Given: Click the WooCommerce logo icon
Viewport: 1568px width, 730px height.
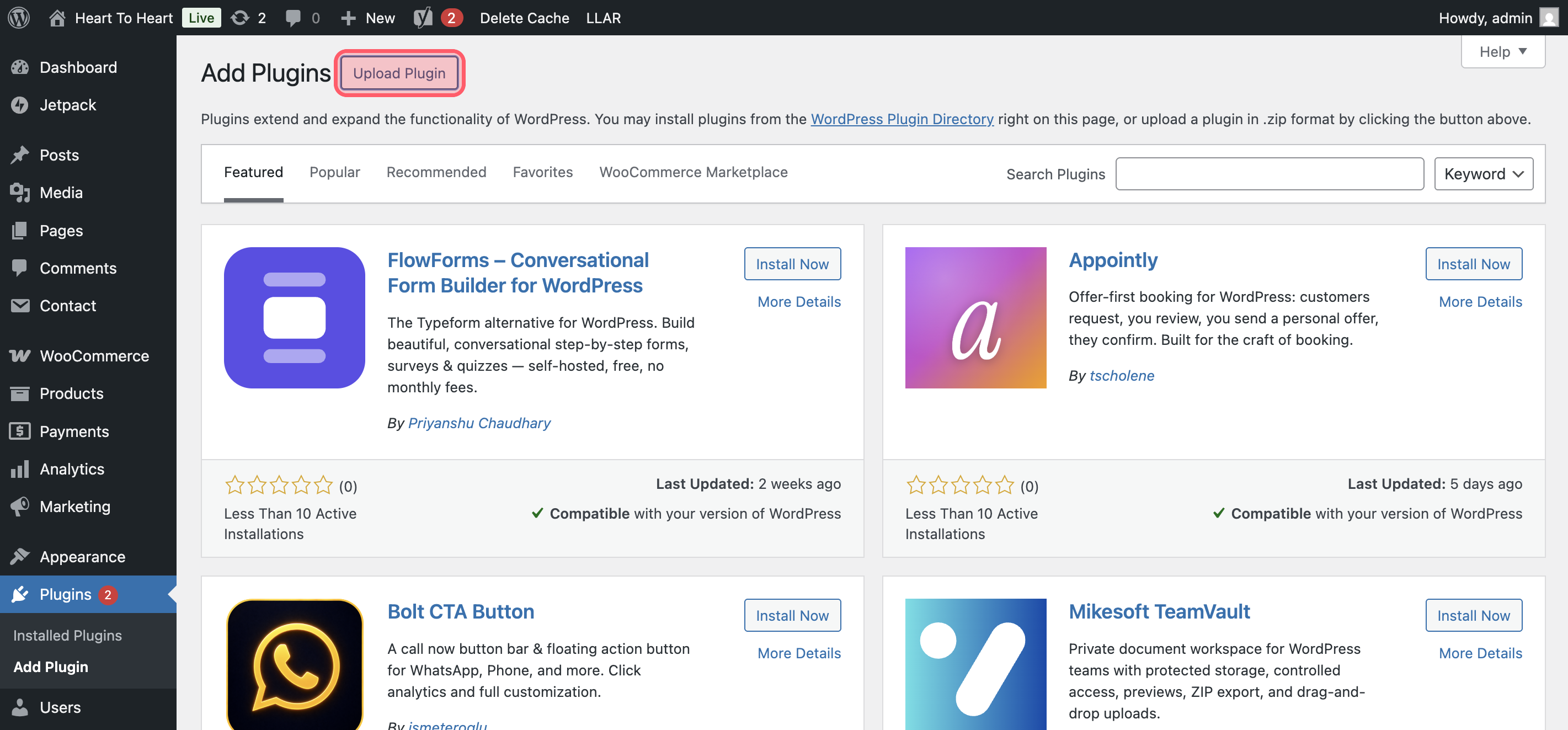Looking at the screenshot, I should (x=19, y=355).
